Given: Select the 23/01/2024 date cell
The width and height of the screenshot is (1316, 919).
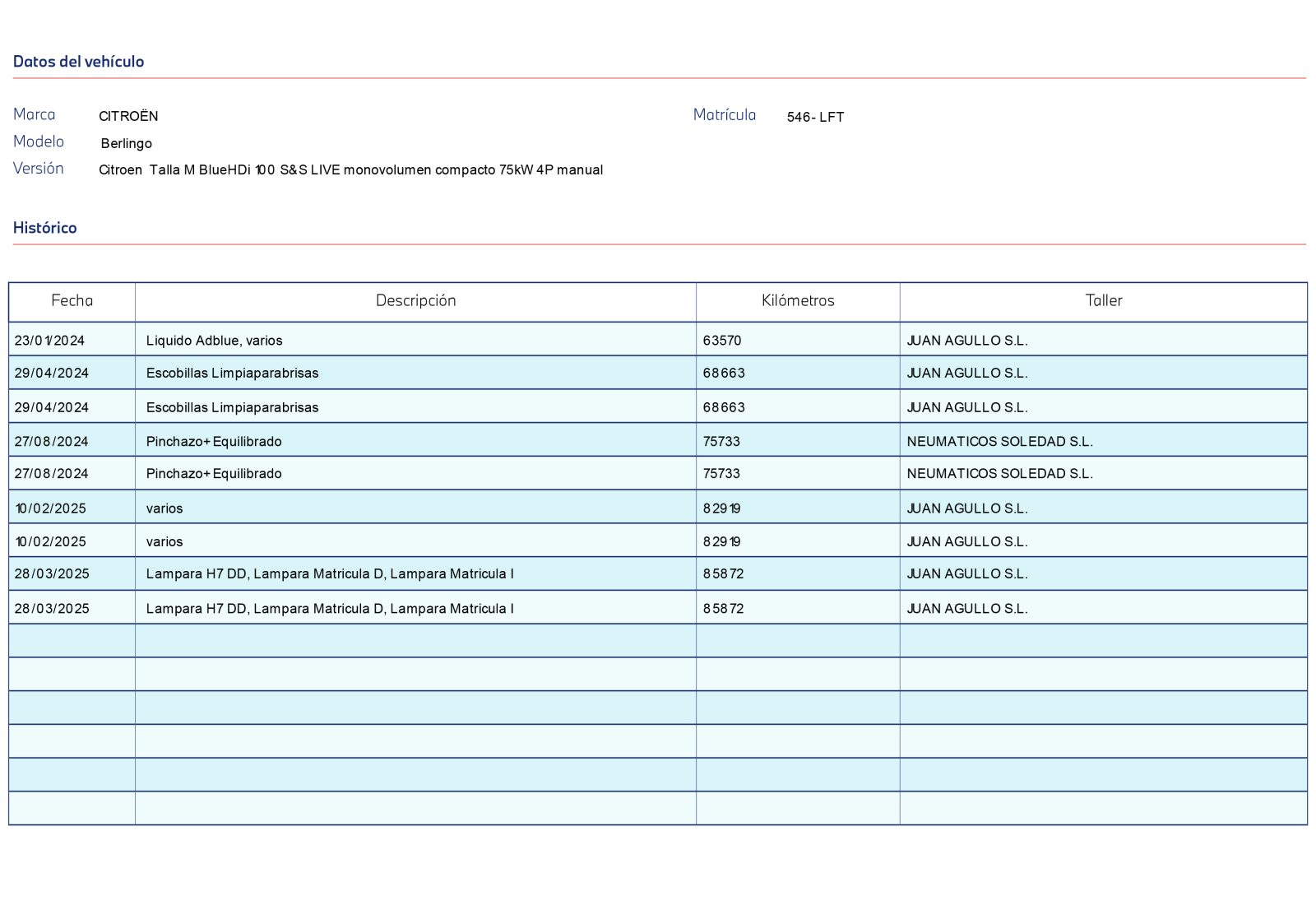Looking at the screenshot, I should tap(49, 340).
